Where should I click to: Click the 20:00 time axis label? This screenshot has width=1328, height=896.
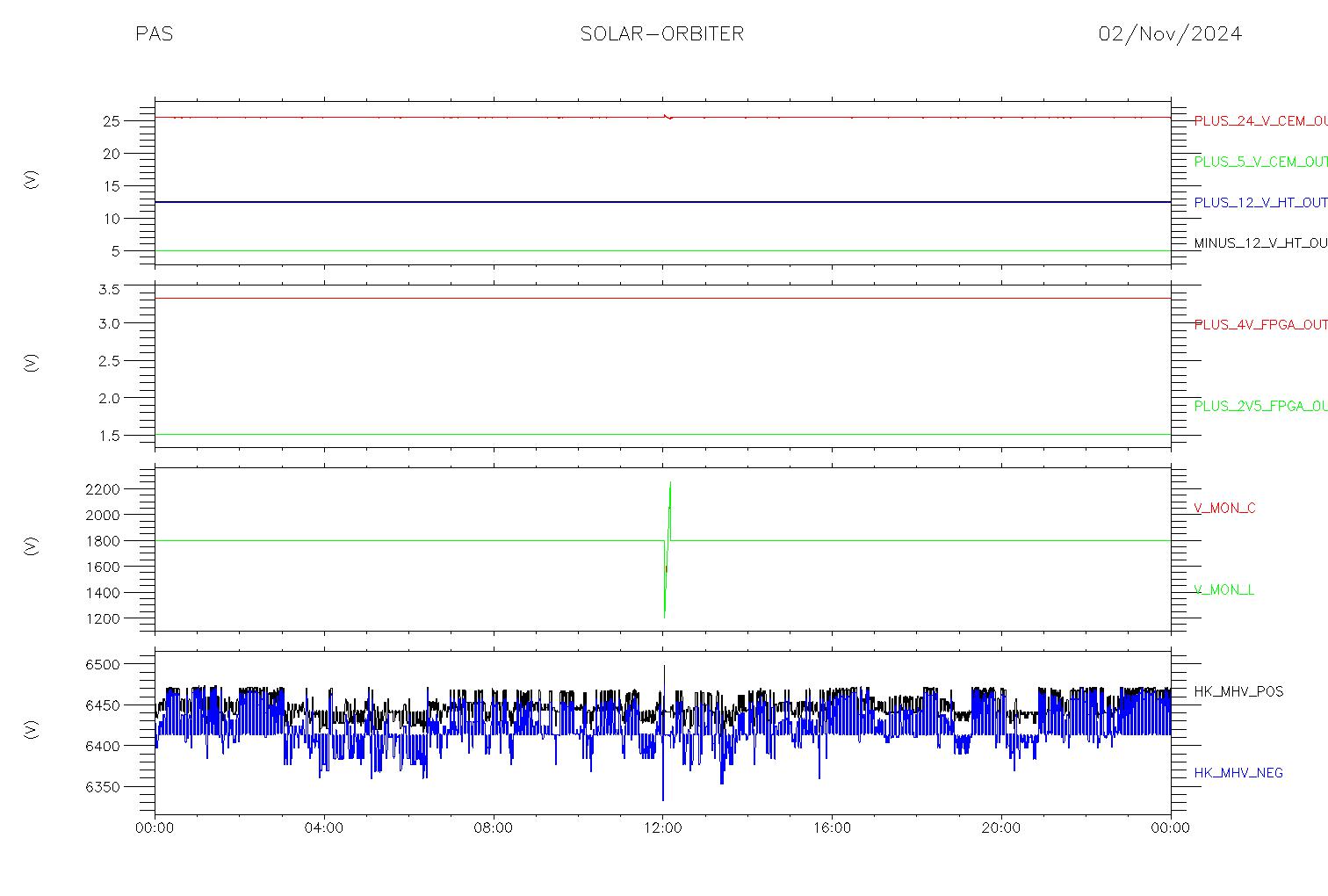(x=1001, y=827)
